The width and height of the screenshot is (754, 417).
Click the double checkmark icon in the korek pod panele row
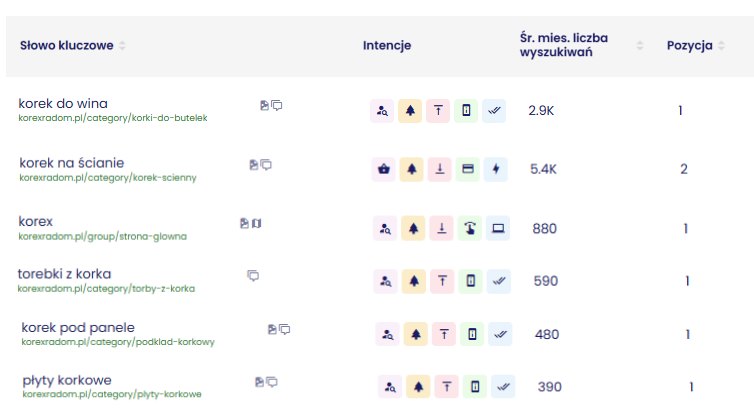500,334
